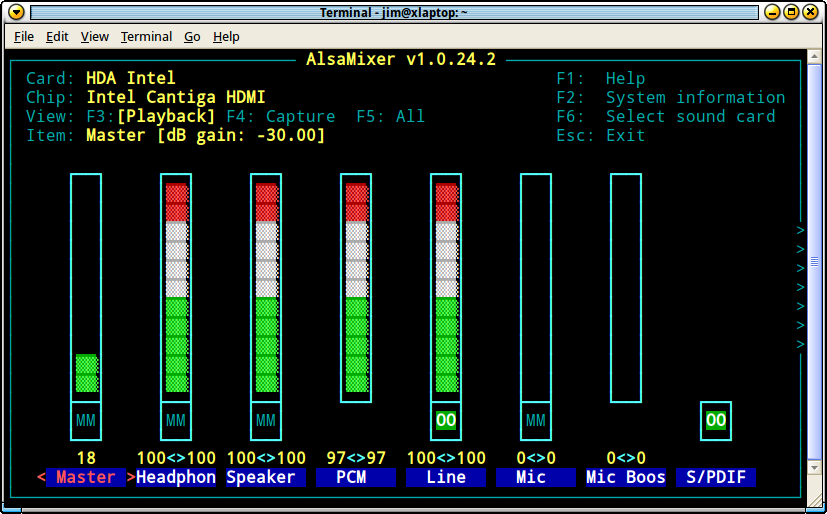Screen dimensions: 827x514
Task: Click the right arrow after Master
Action: click(x=131, y=477)
